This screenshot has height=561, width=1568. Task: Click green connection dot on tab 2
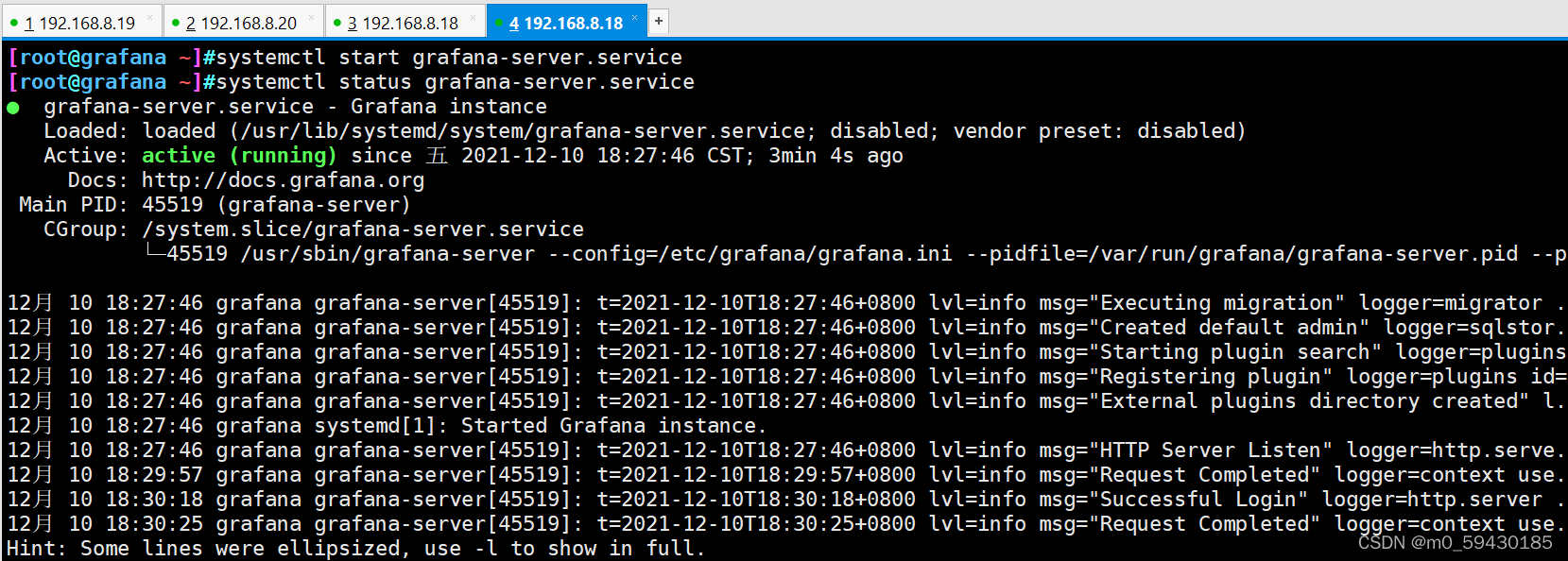click(176, 23)
